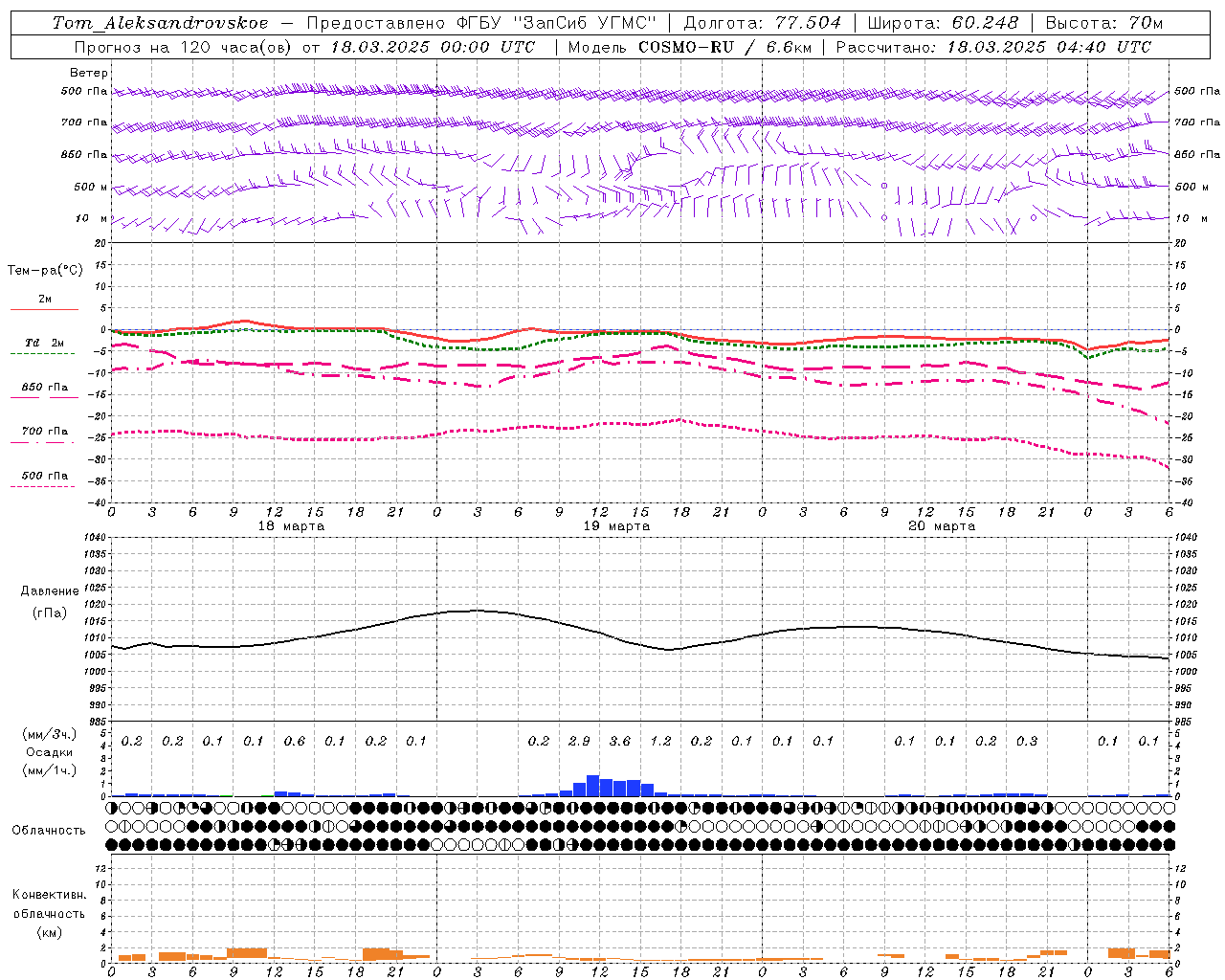Click the (км) convective cloud unit label
The image size is (1225, 980).
click(x=50, y=932)
